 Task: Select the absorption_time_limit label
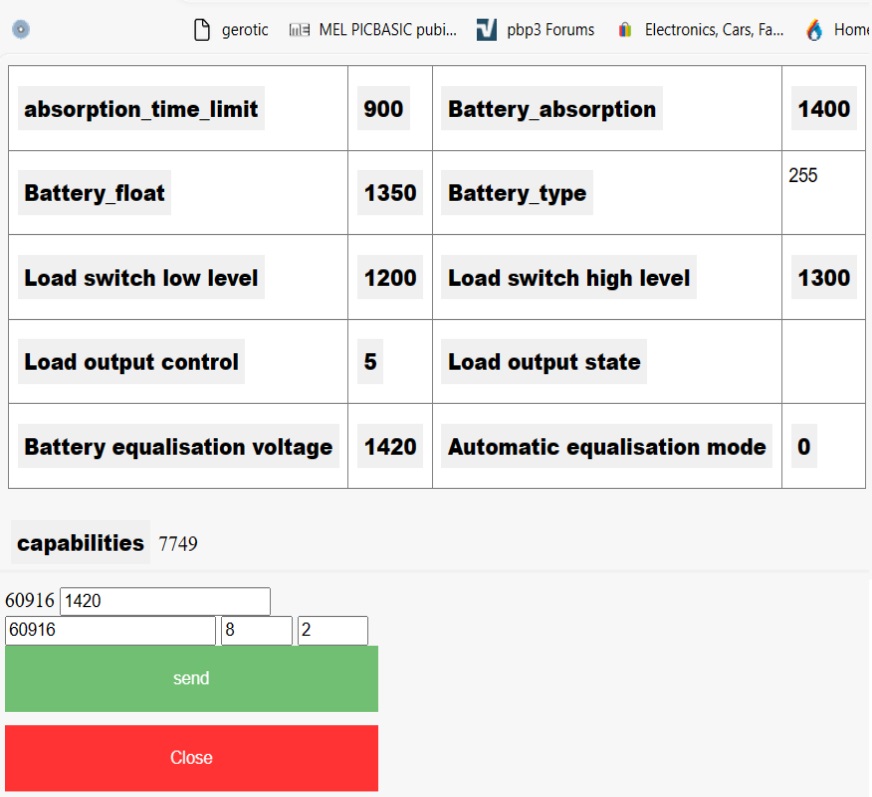[141, 109]
